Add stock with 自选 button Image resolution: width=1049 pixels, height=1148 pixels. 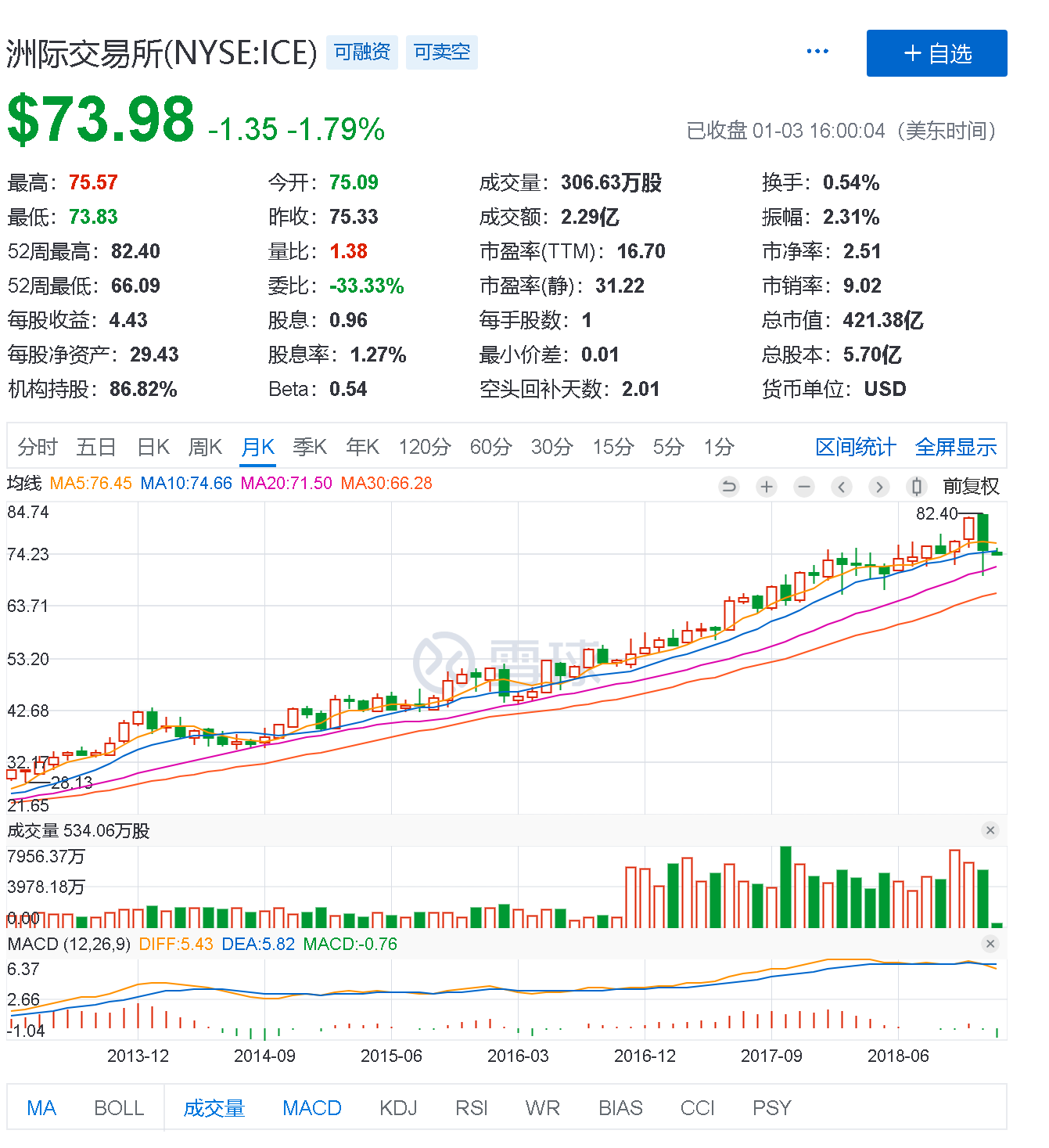936,53
